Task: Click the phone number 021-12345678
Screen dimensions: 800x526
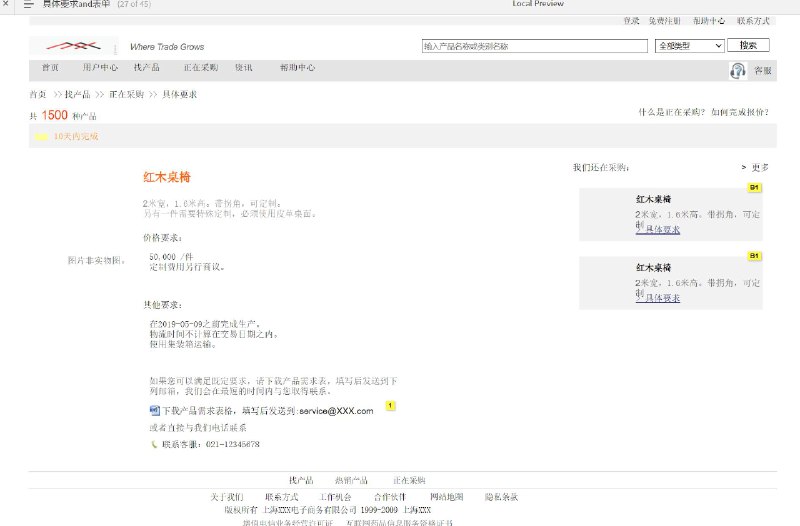Action: pyautogui.click(x=233, y=444)
